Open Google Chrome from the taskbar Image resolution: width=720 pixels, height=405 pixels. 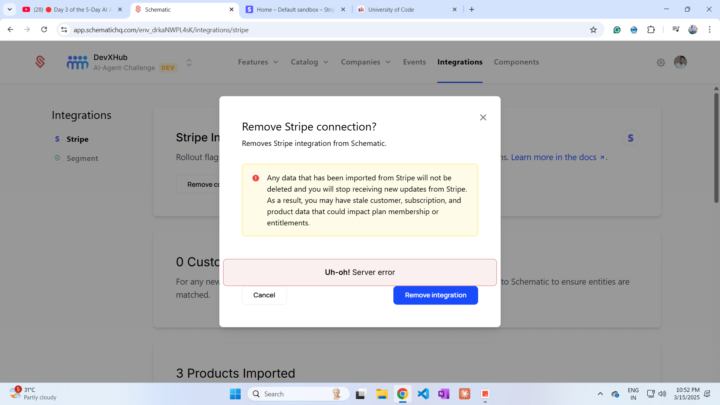click(x=403, y=394)
